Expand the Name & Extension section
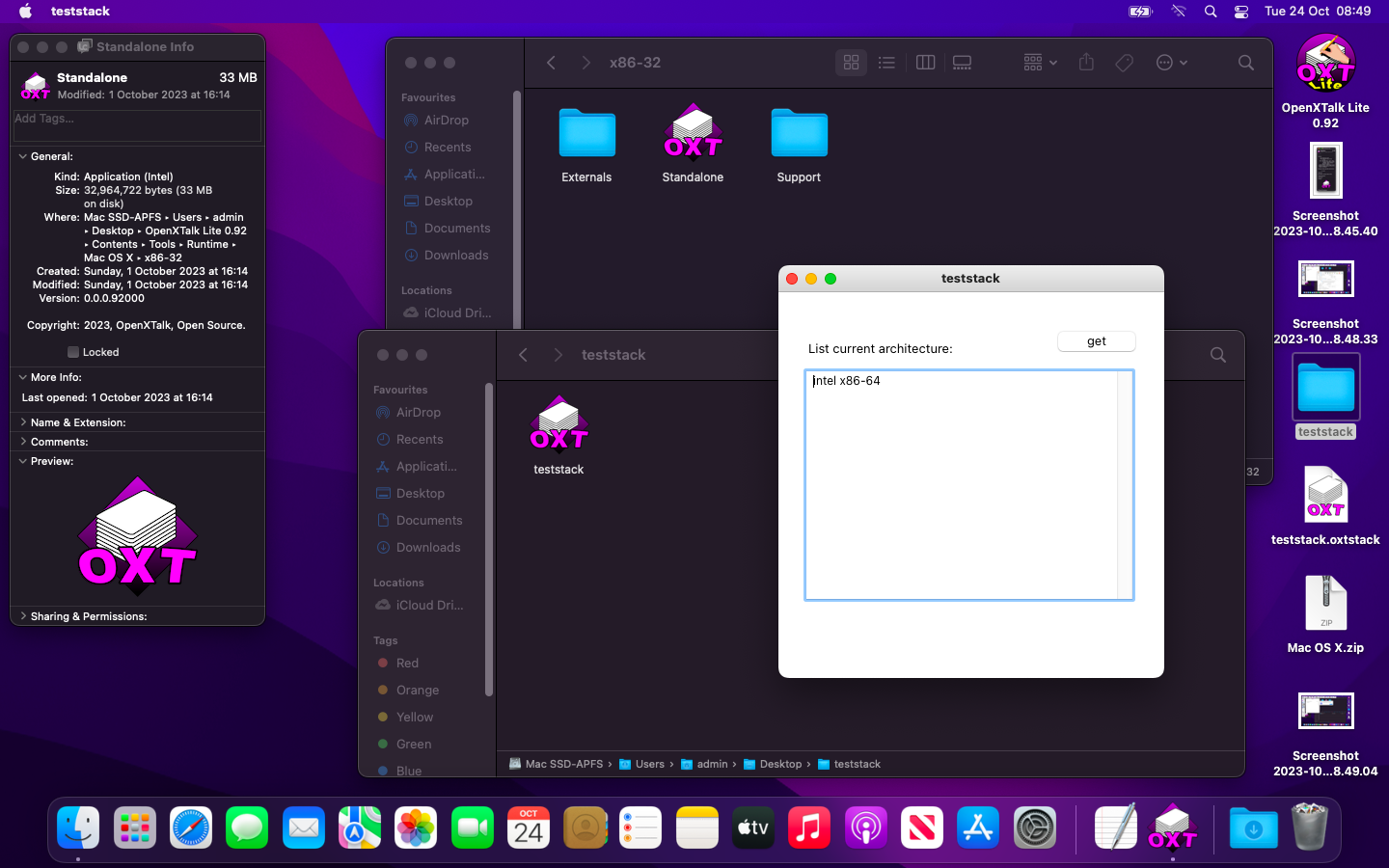This screenshot has width=1389, height=868. coord(23,422)
